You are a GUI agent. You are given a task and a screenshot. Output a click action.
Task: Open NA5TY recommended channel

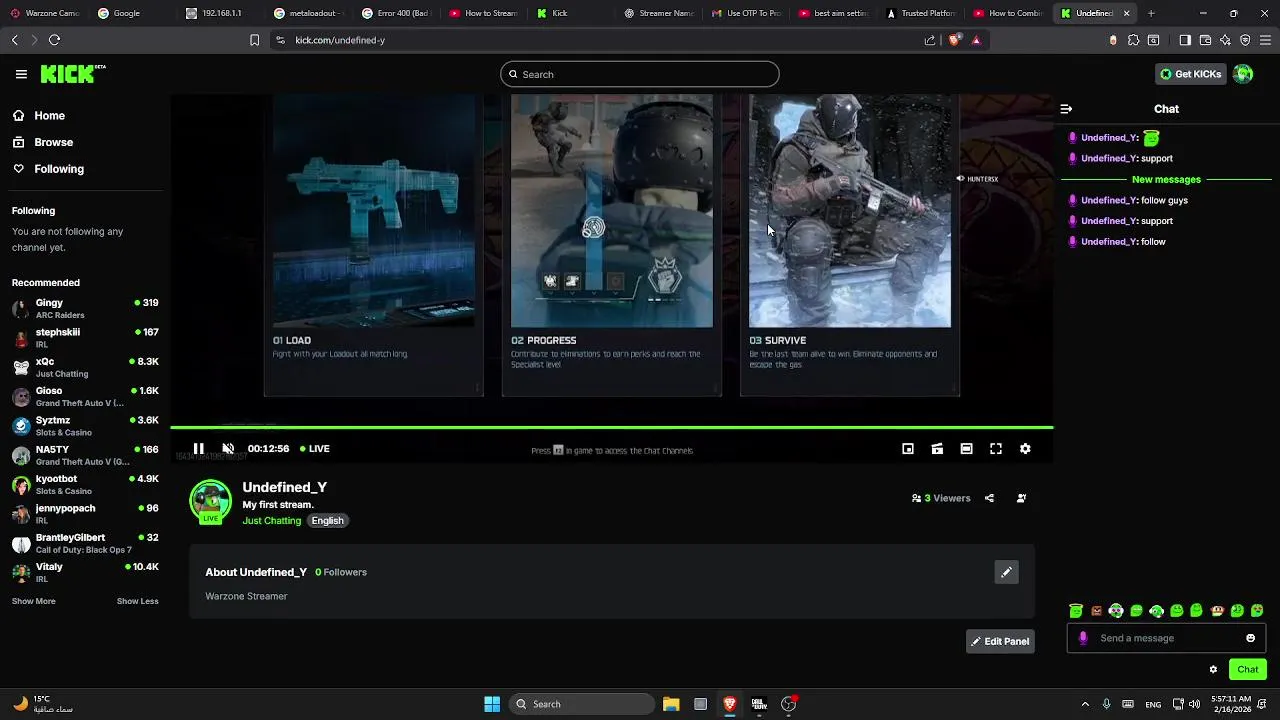coord(85,455)
